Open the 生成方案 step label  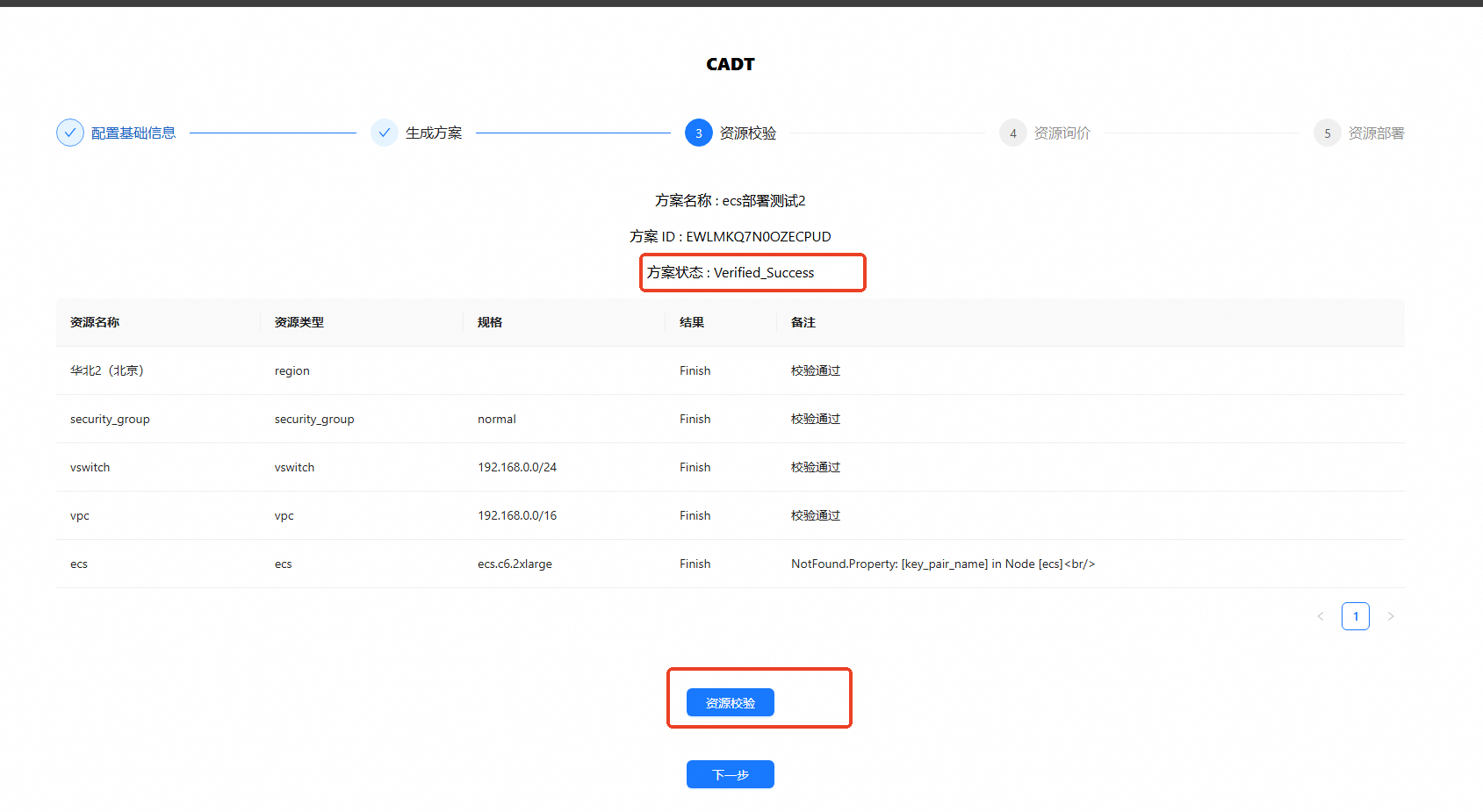[x=434, y=133]
